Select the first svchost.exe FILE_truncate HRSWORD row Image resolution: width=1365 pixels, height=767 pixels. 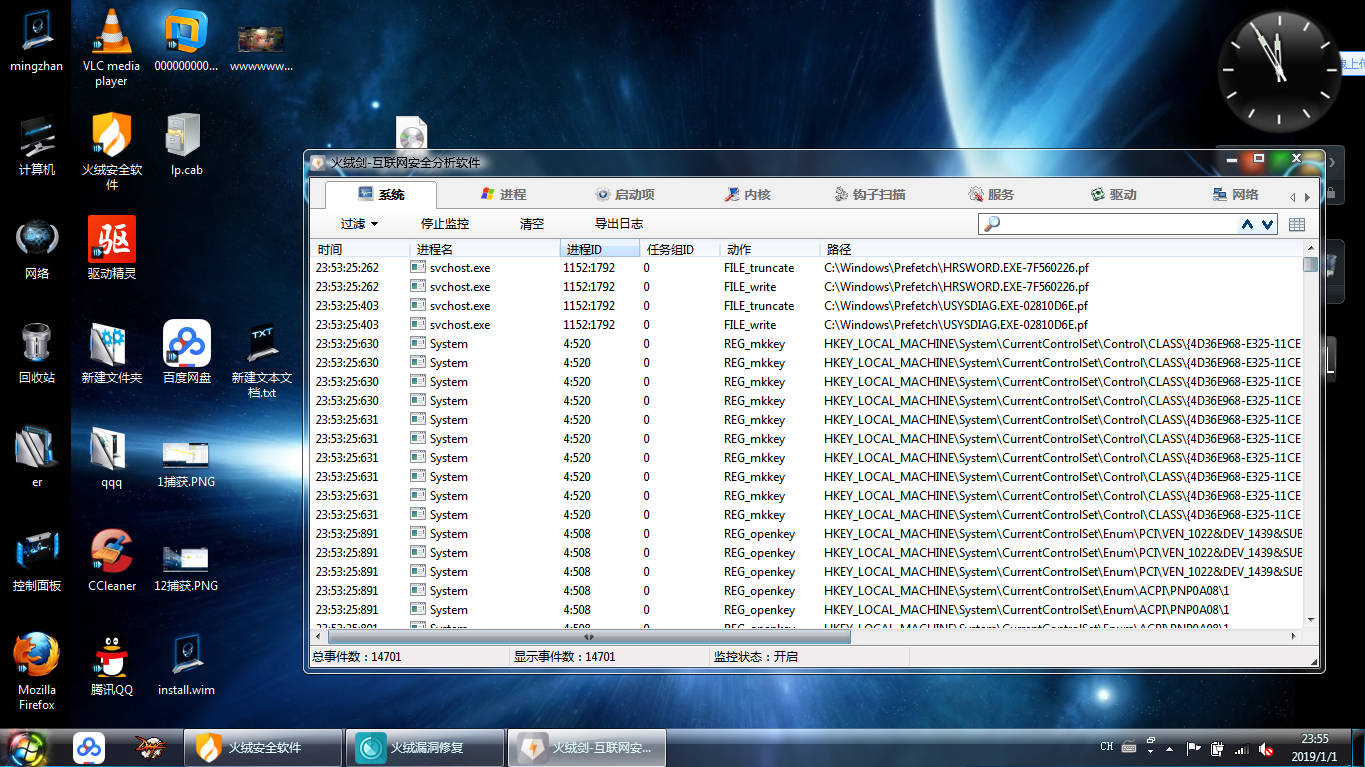pos(807,268)
